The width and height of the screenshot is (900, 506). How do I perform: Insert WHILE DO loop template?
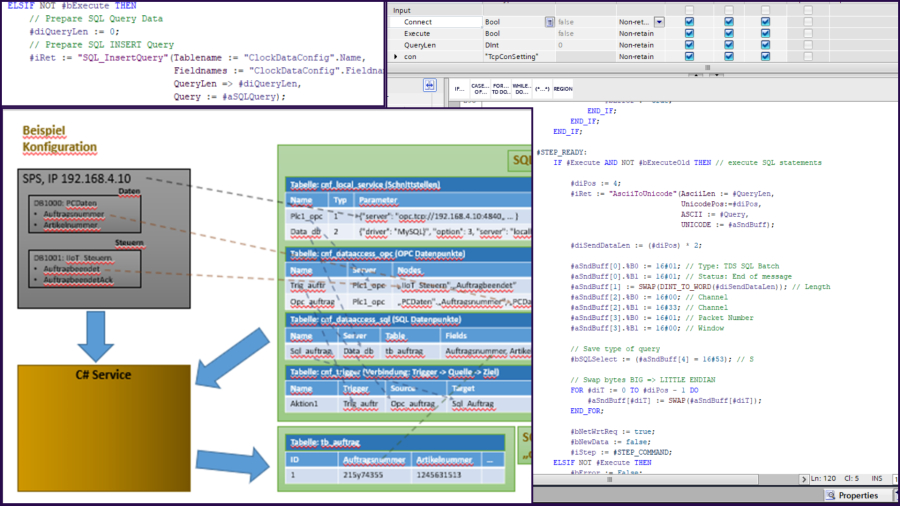(x=520, y=88)
